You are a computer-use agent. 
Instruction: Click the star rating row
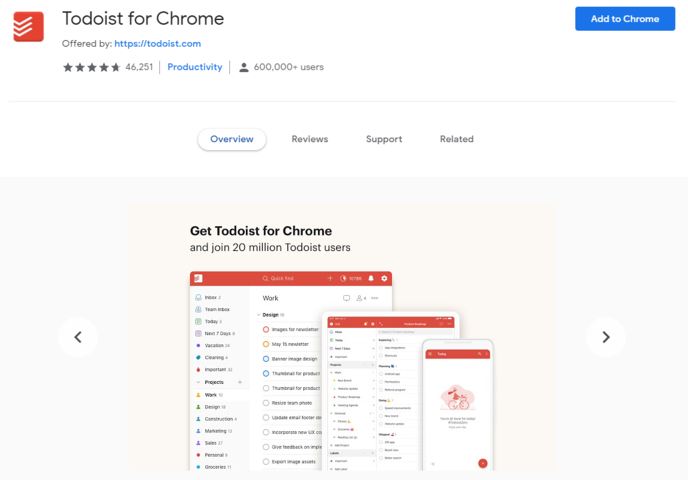point(92,67)
